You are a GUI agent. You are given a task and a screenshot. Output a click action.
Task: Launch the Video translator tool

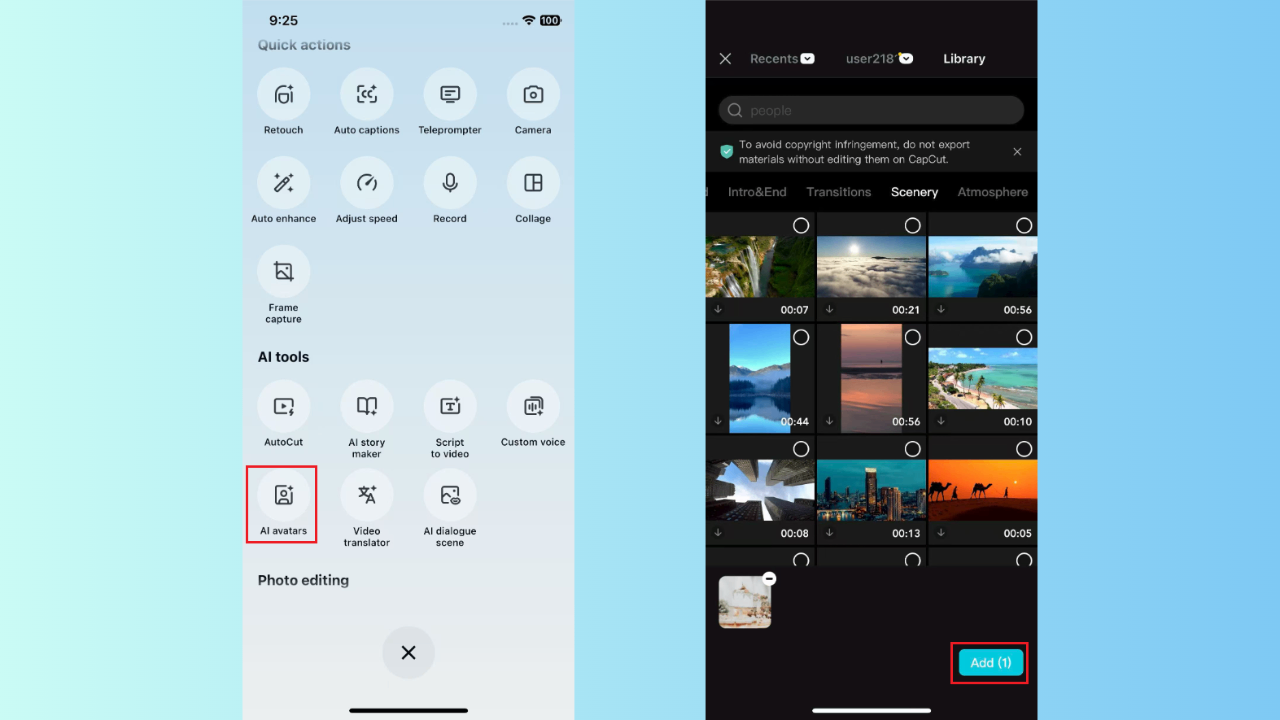pyautogui.click(x=366, y=493)
